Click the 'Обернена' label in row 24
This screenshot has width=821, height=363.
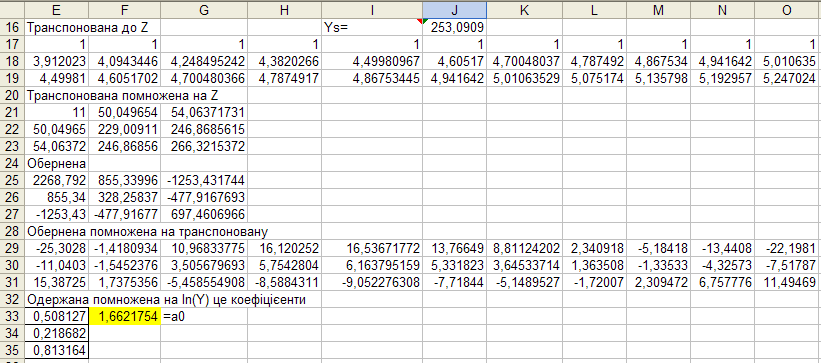pyautogui.click(x=57, y=163)
